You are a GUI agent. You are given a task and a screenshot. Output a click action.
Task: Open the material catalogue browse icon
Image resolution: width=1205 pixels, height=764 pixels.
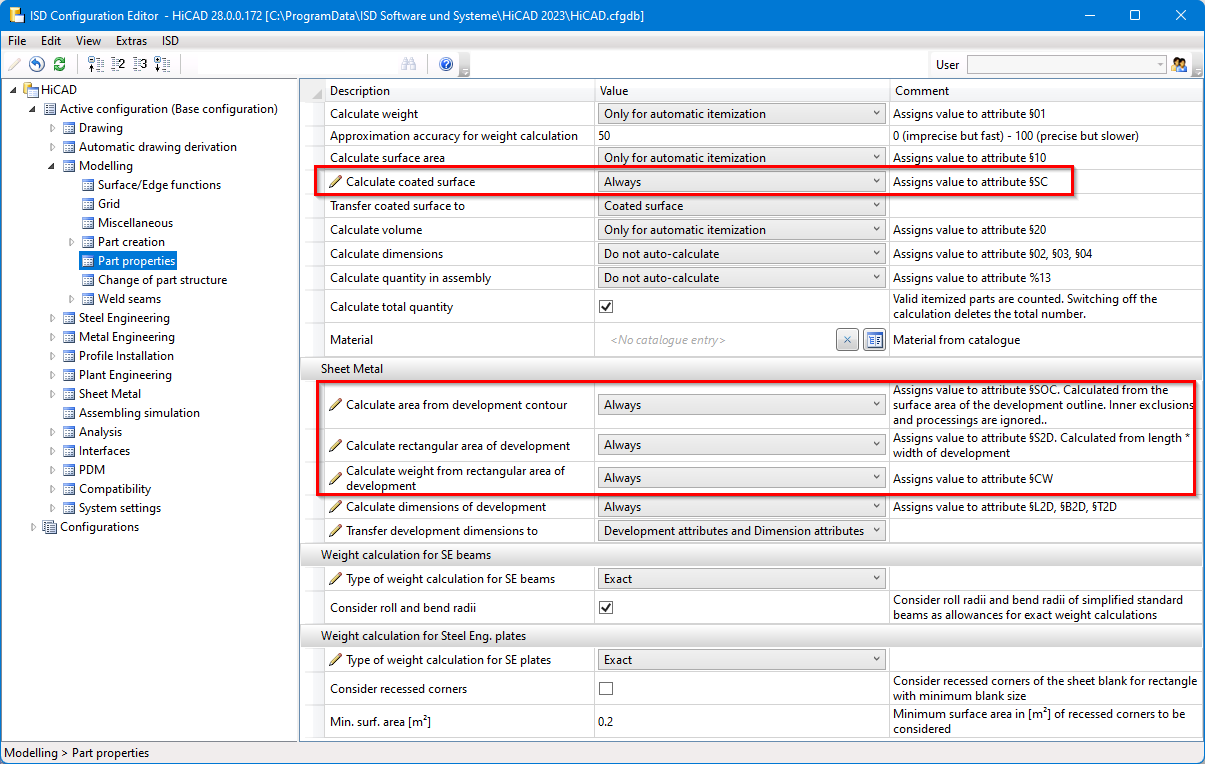[x=874, y=340]
